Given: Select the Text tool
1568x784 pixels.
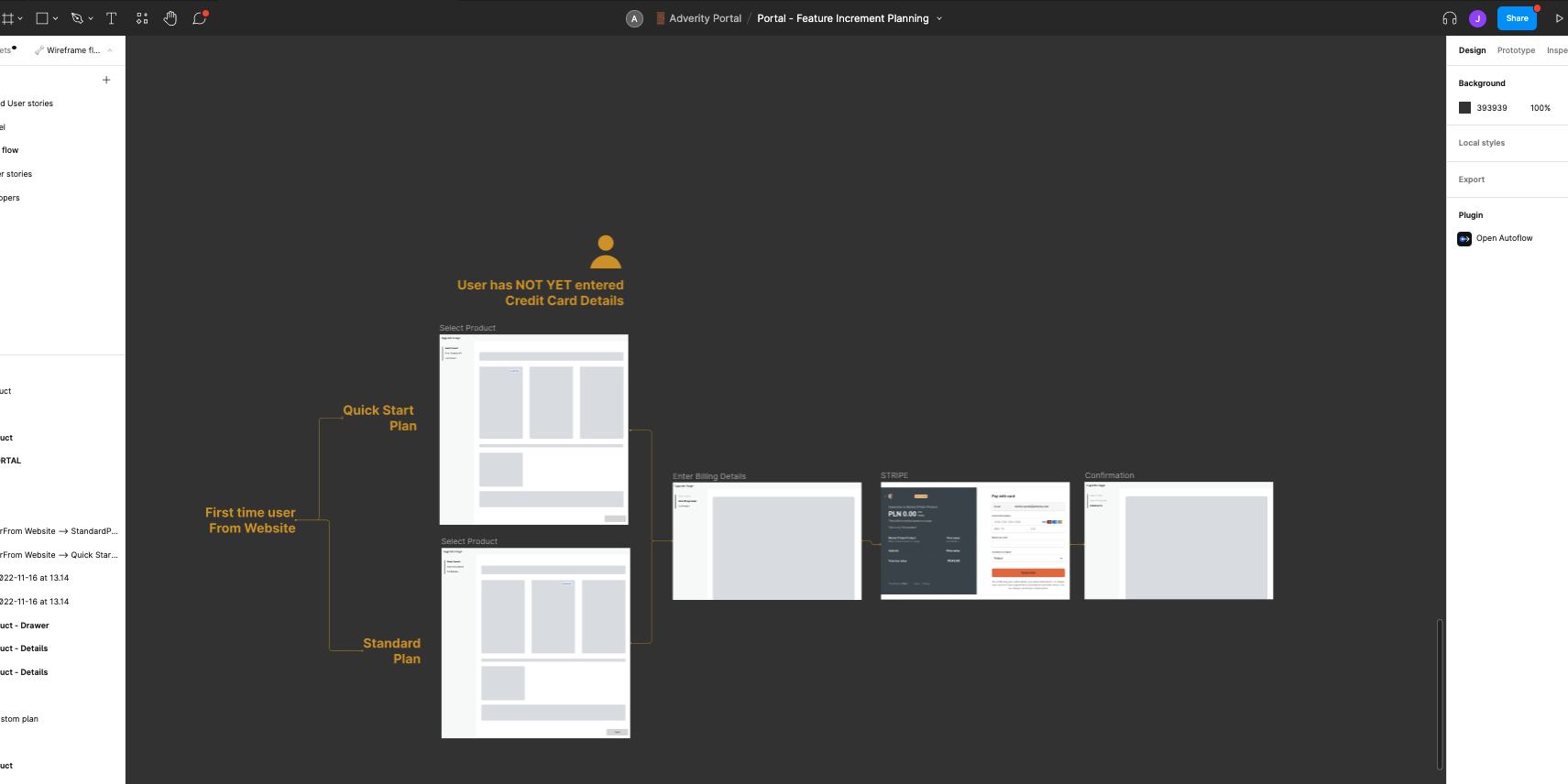Looking at the screenshot, I should [112, 18].
